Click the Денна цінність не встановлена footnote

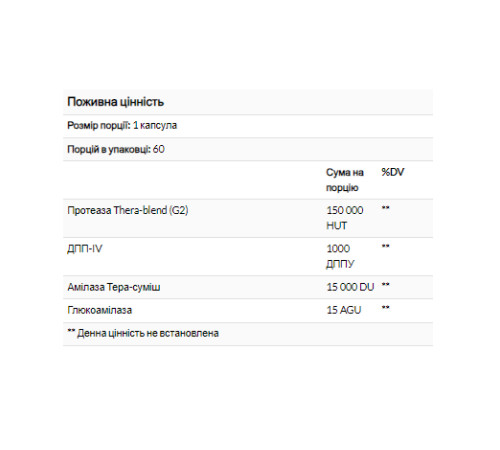pos(143,333)
